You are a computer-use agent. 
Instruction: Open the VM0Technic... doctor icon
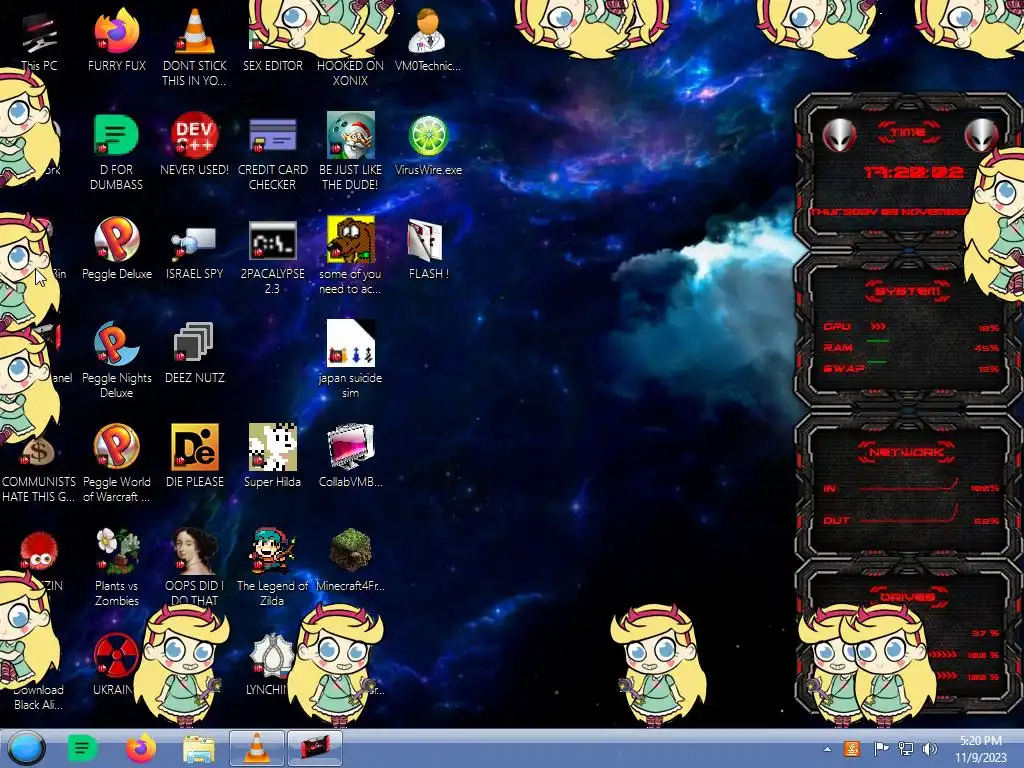tap(428, 40)
